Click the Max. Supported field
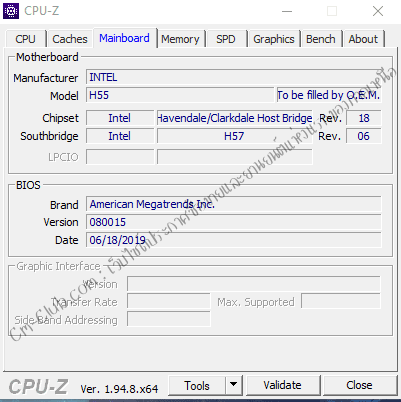401x402 pixels. tap(341, 302)
